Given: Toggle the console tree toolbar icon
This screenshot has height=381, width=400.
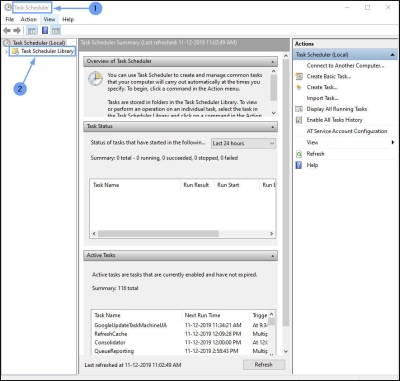Looking at the screenshot, I should 32,31.
